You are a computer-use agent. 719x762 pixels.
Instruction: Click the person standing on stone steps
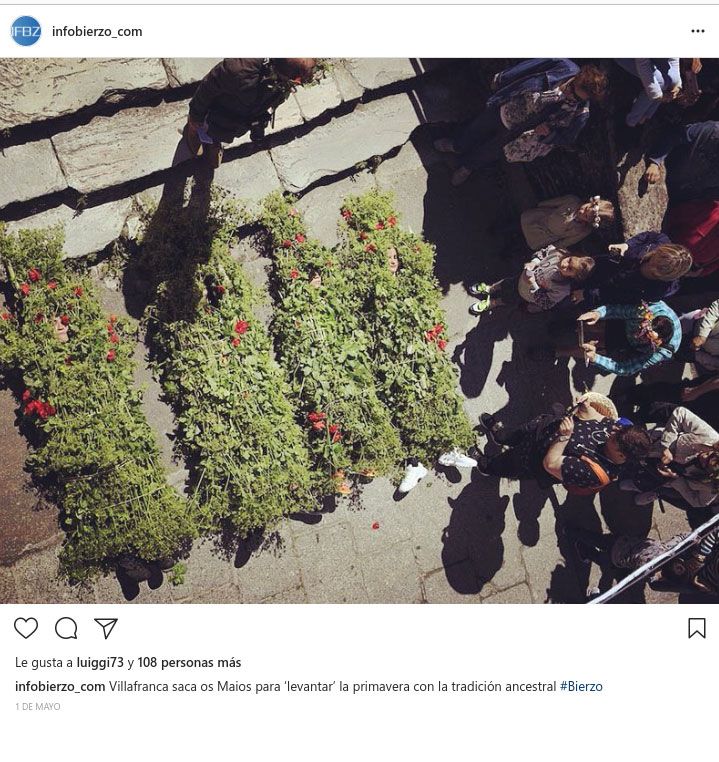coord(243,112)
